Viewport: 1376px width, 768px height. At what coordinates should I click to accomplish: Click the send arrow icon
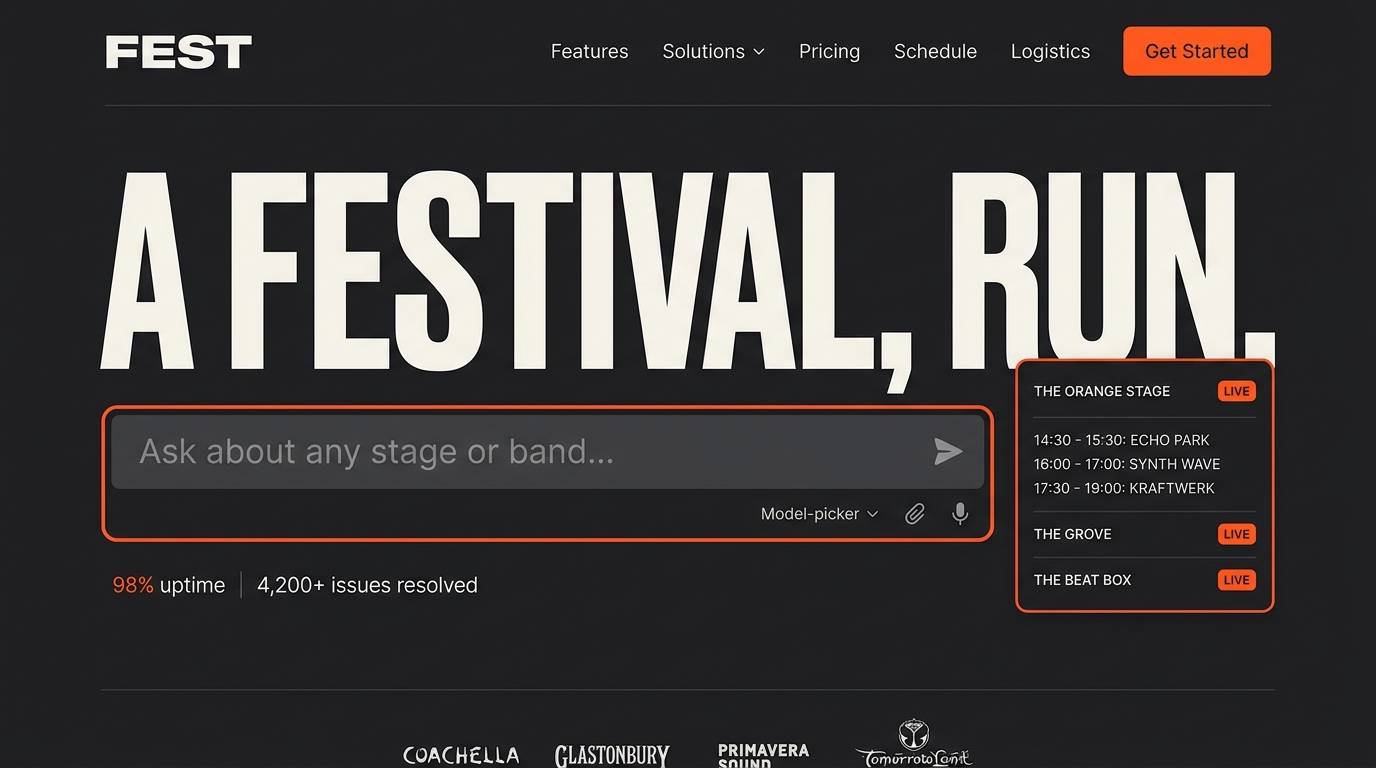pos(947,452)
